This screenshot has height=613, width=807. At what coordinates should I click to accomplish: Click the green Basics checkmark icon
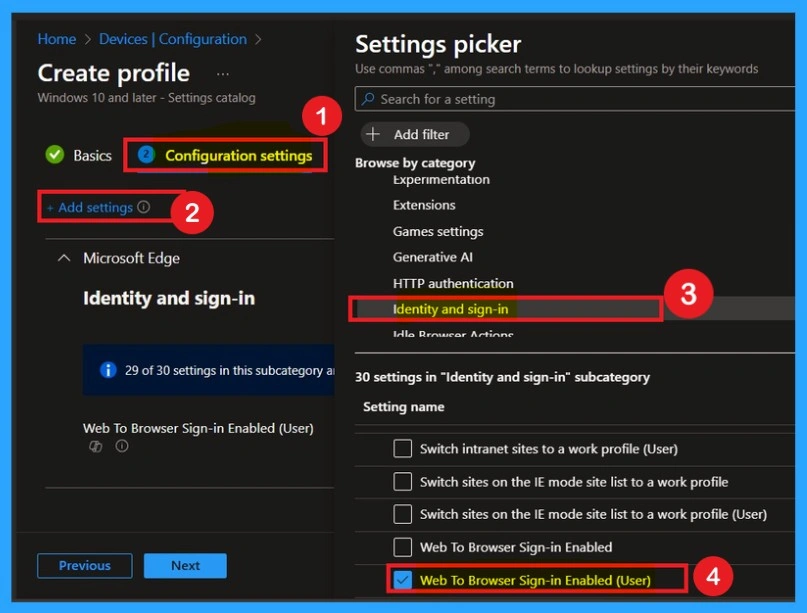pos(55,154)
